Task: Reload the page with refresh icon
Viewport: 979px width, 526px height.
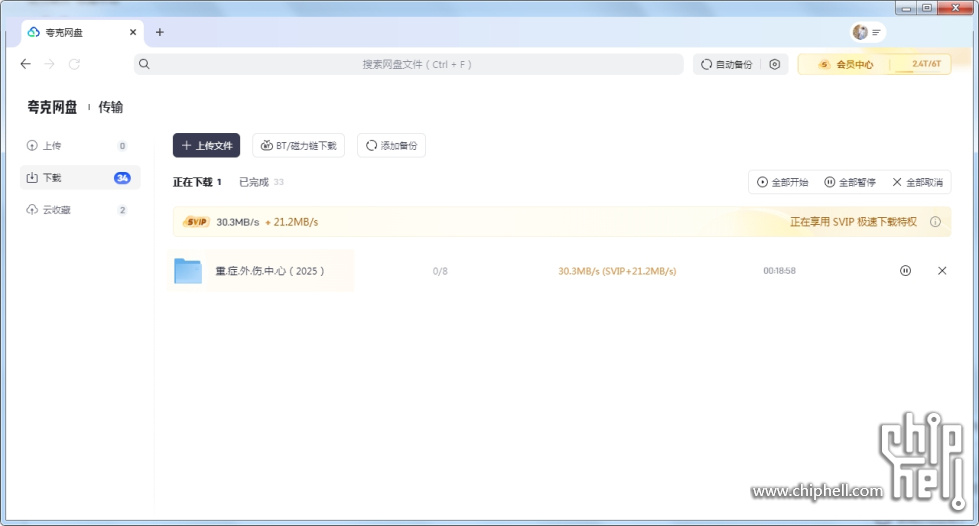Action: [x=74, y=64]
